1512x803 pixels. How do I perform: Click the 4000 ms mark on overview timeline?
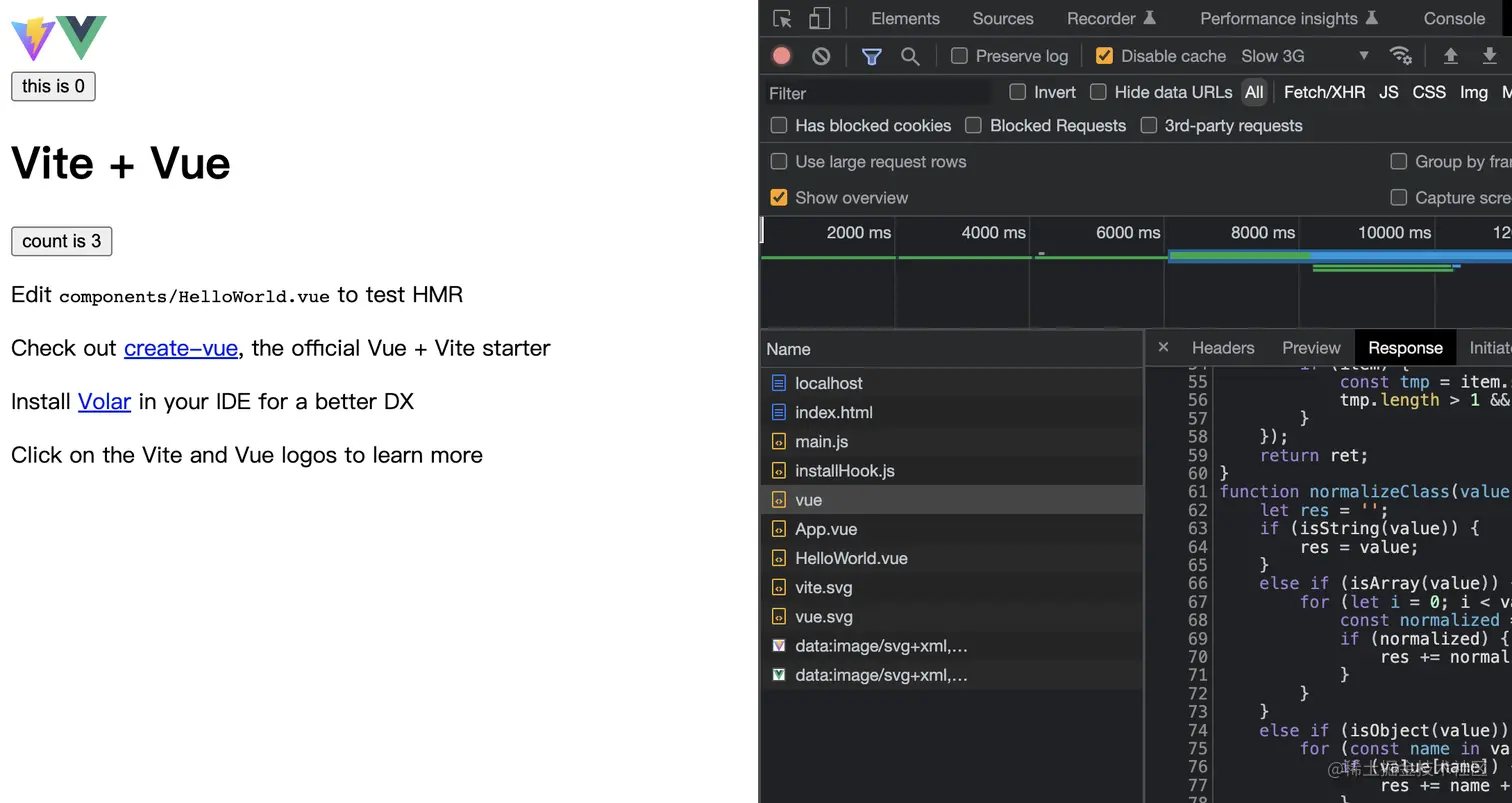tap(993, 232)
